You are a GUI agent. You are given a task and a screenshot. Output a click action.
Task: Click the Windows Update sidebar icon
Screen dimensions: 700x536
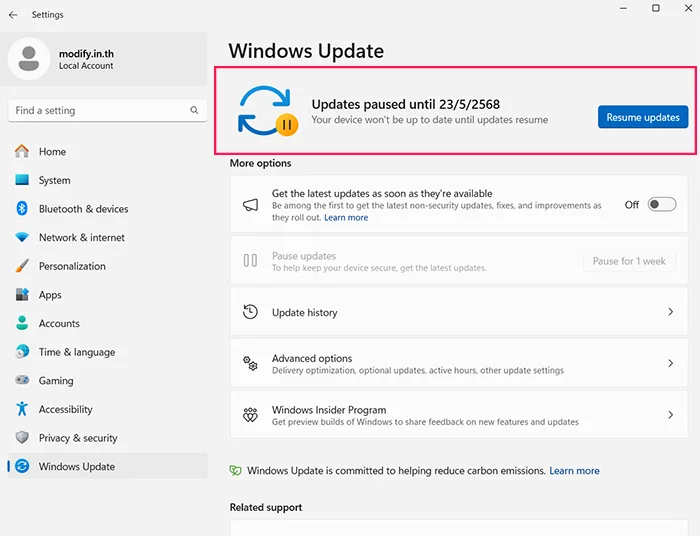pyautogui.click(x=22, y=466)
